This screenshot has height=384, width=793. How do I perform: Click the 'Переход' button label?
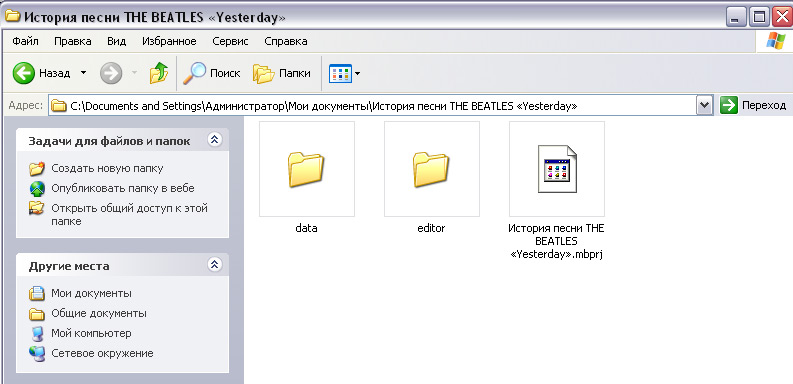(764, 106)
